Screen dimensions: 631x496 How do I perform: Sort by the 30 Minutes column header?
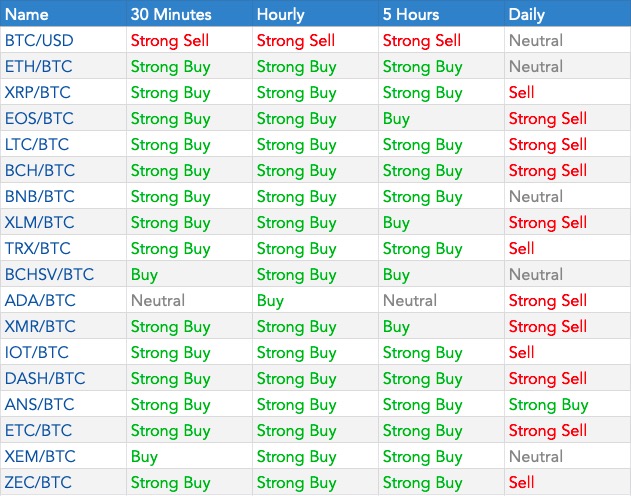click(170, 15)
